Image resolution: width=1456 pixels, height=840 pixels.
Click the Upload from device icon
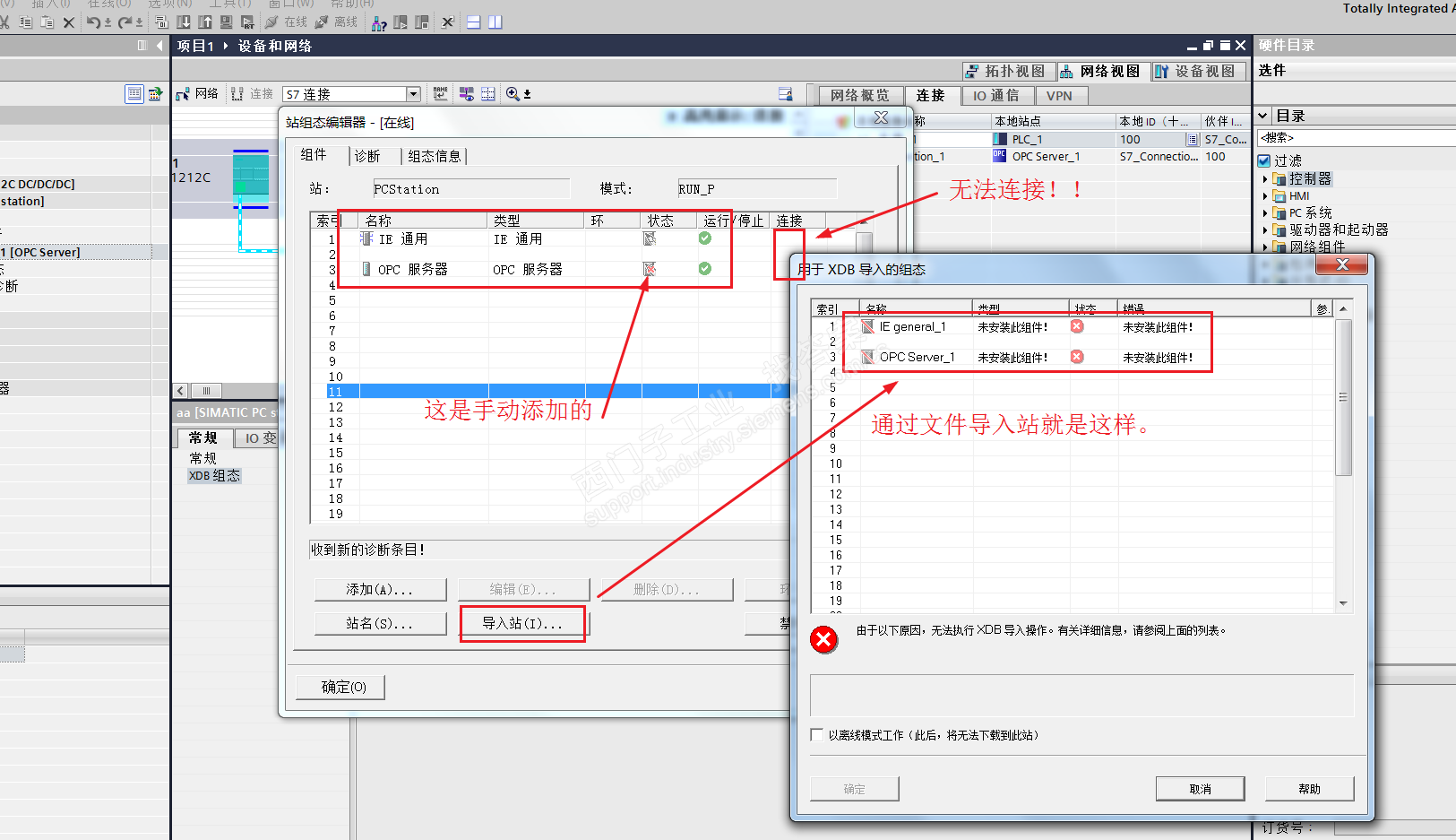205,22
